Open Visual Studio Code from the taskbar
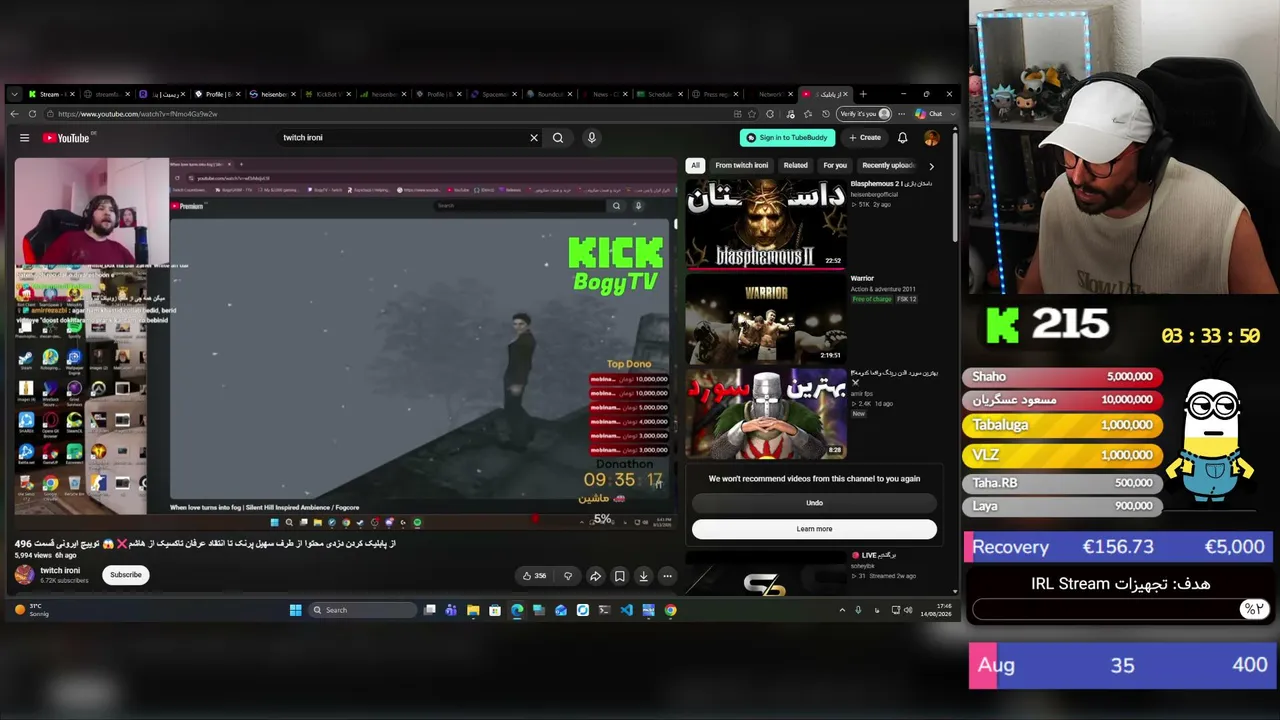Image resolution: width=1280 pixels, height=720 pixels. pyautogui.click(x=627, y=610)
